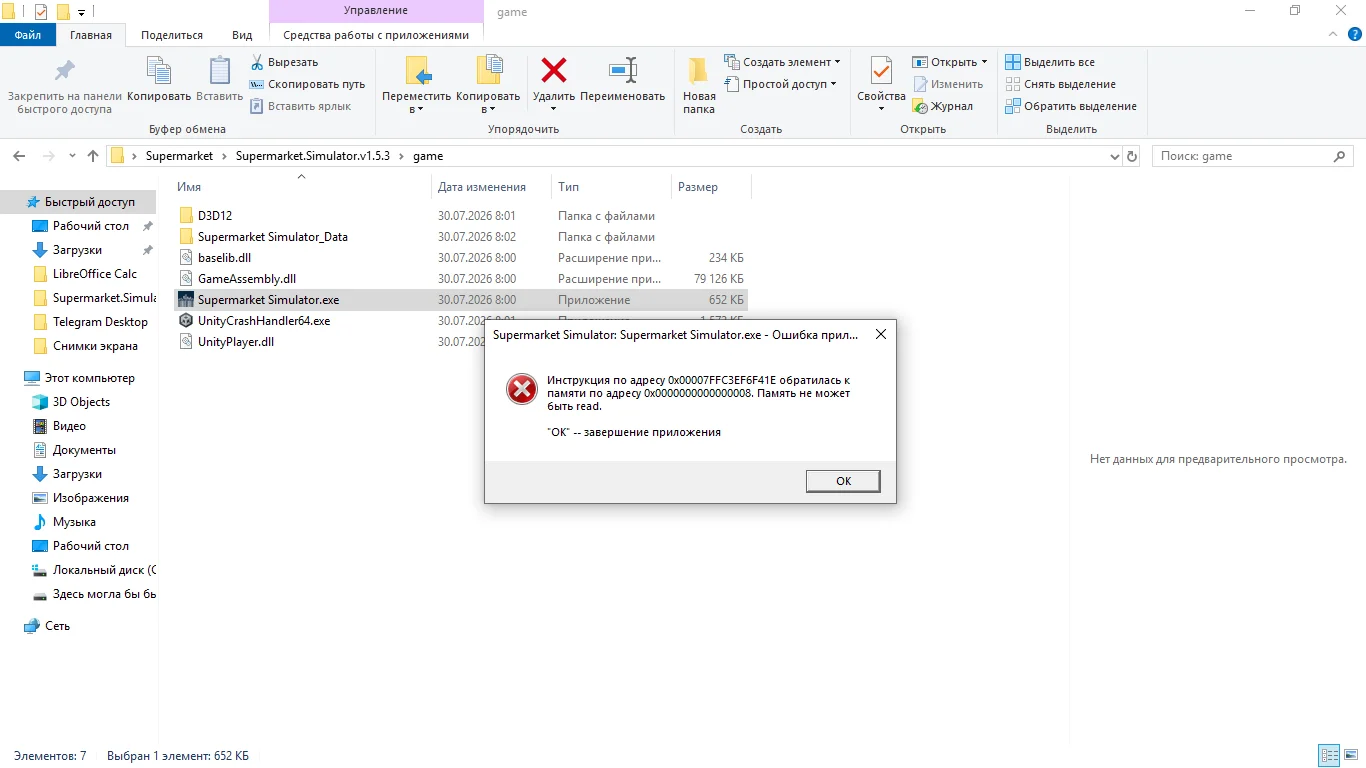1366x768 pixels.
Task: Open the address bar history dropdown arrow
Action: click(1115, 156)
